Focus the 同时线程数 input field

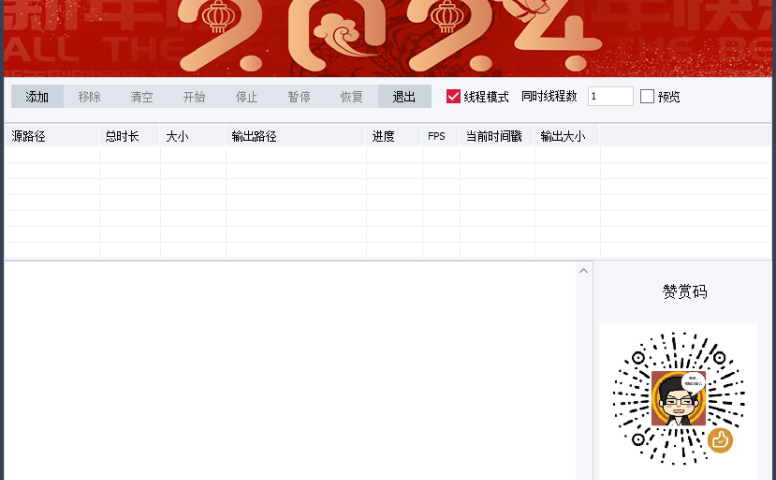(610, 96)
